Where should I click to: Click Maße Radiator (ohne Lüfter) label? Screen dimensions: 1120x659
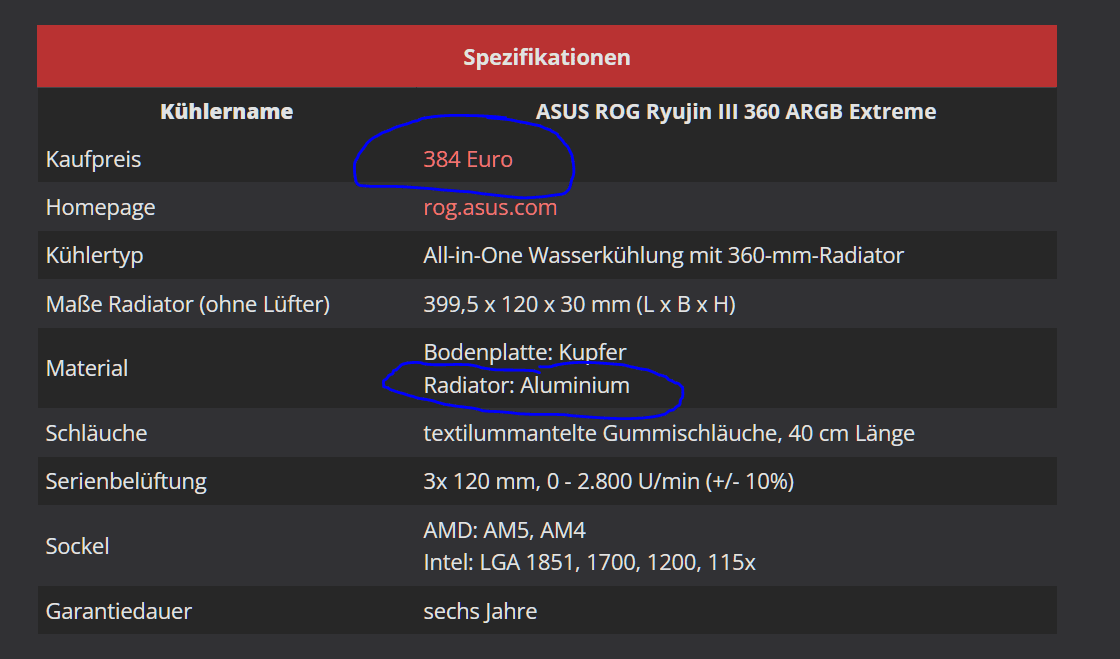point(188,304)
